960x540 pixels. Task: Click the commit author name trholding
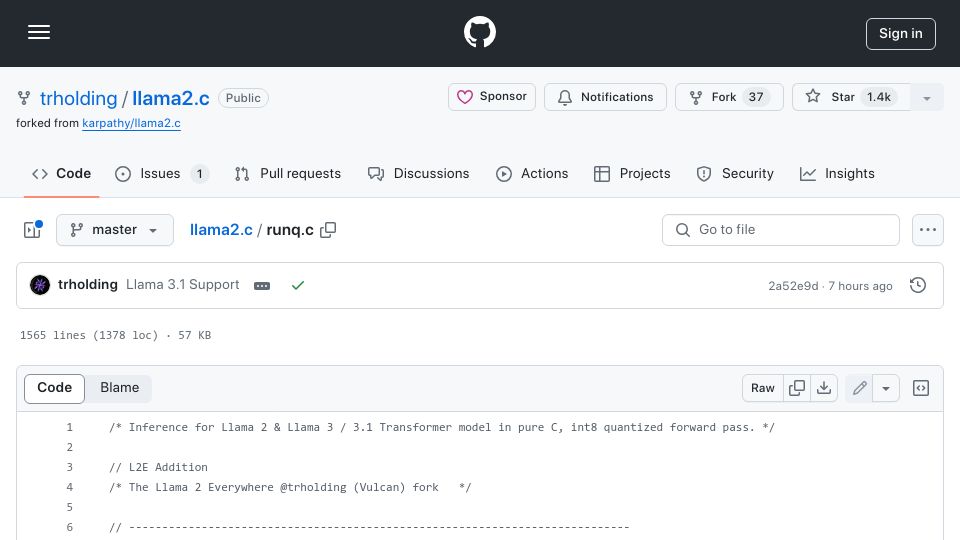click(88, 285)
